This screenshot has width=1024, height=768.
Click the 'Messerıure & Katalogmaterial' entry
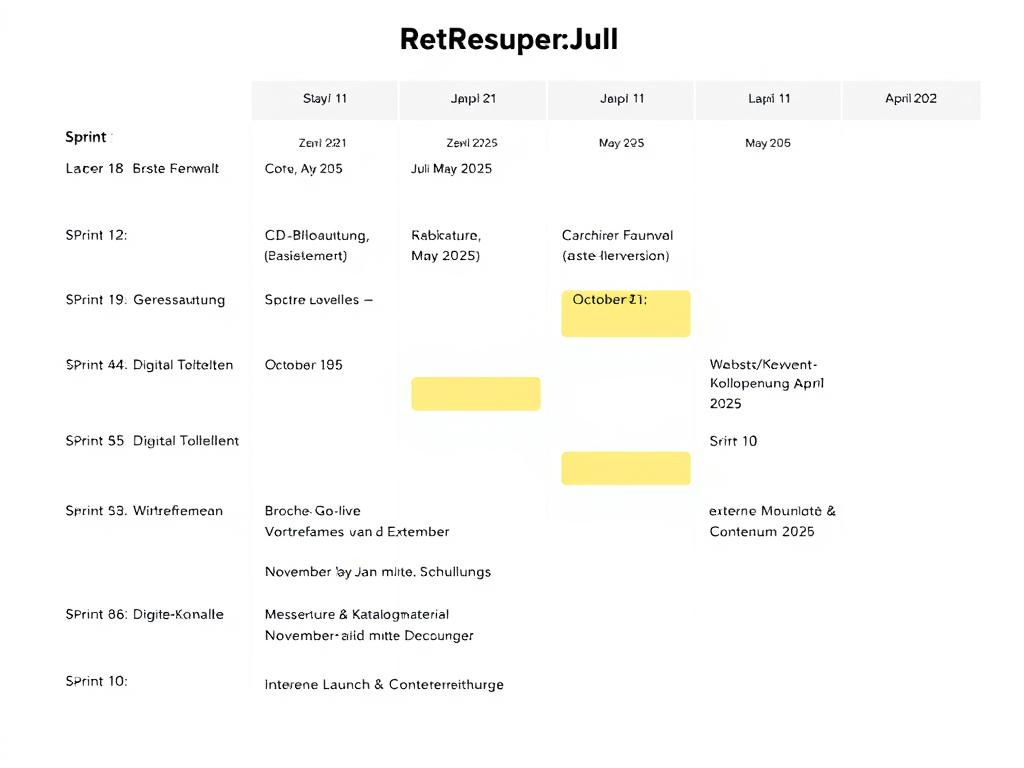click(x=357, y=615)
